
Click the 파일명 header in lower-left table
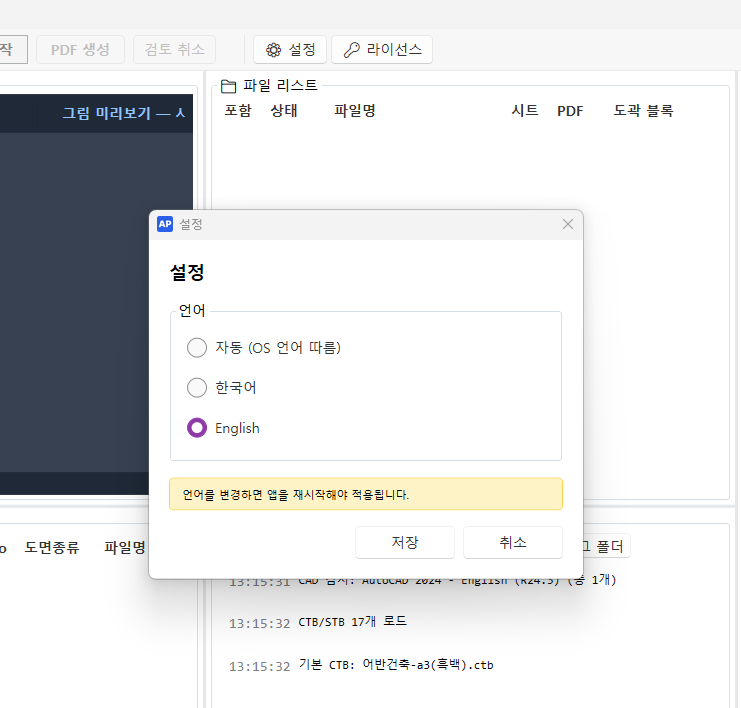point(125,547)
